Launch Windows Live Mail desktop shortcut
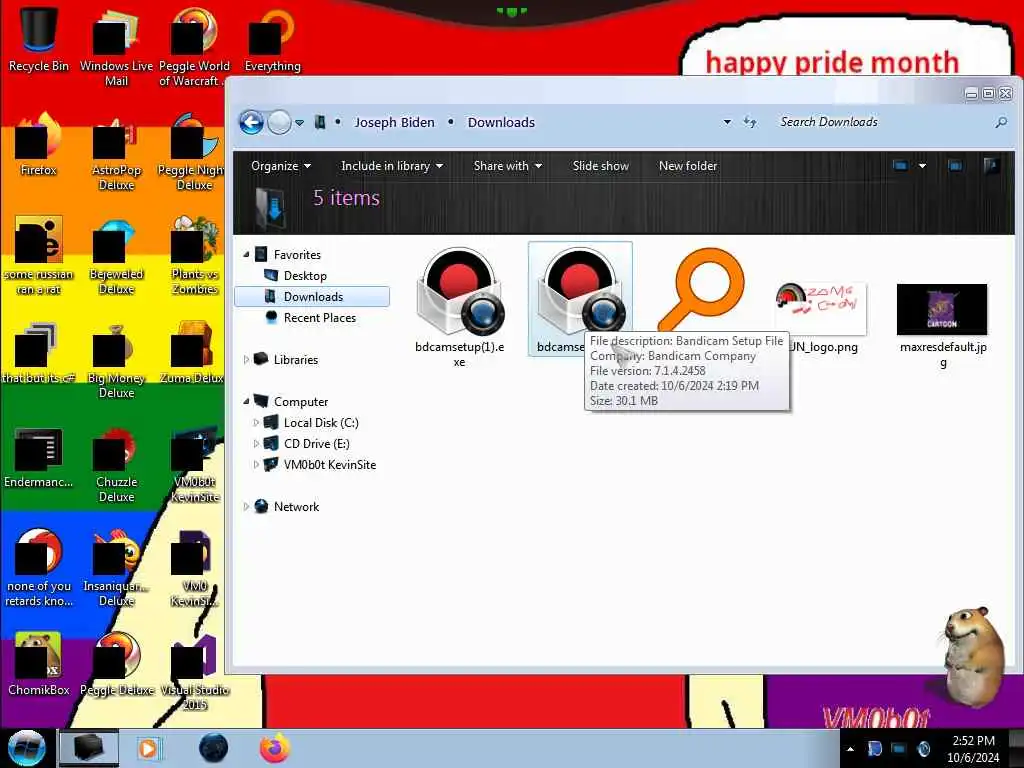Viewport: 1024px width, 768px height. click(116, 46)
